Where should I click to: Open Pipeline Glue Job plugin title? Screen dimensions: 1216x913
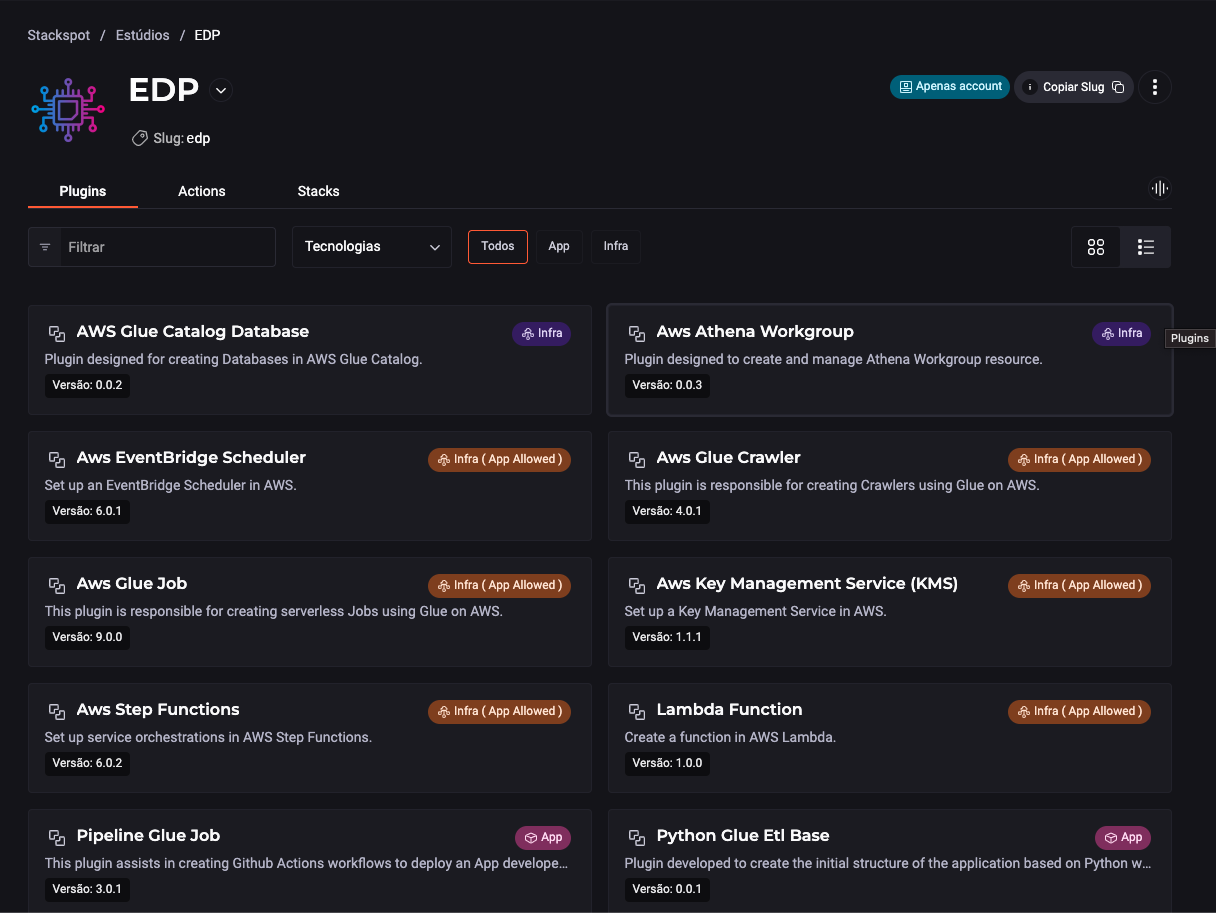point(148,836)
